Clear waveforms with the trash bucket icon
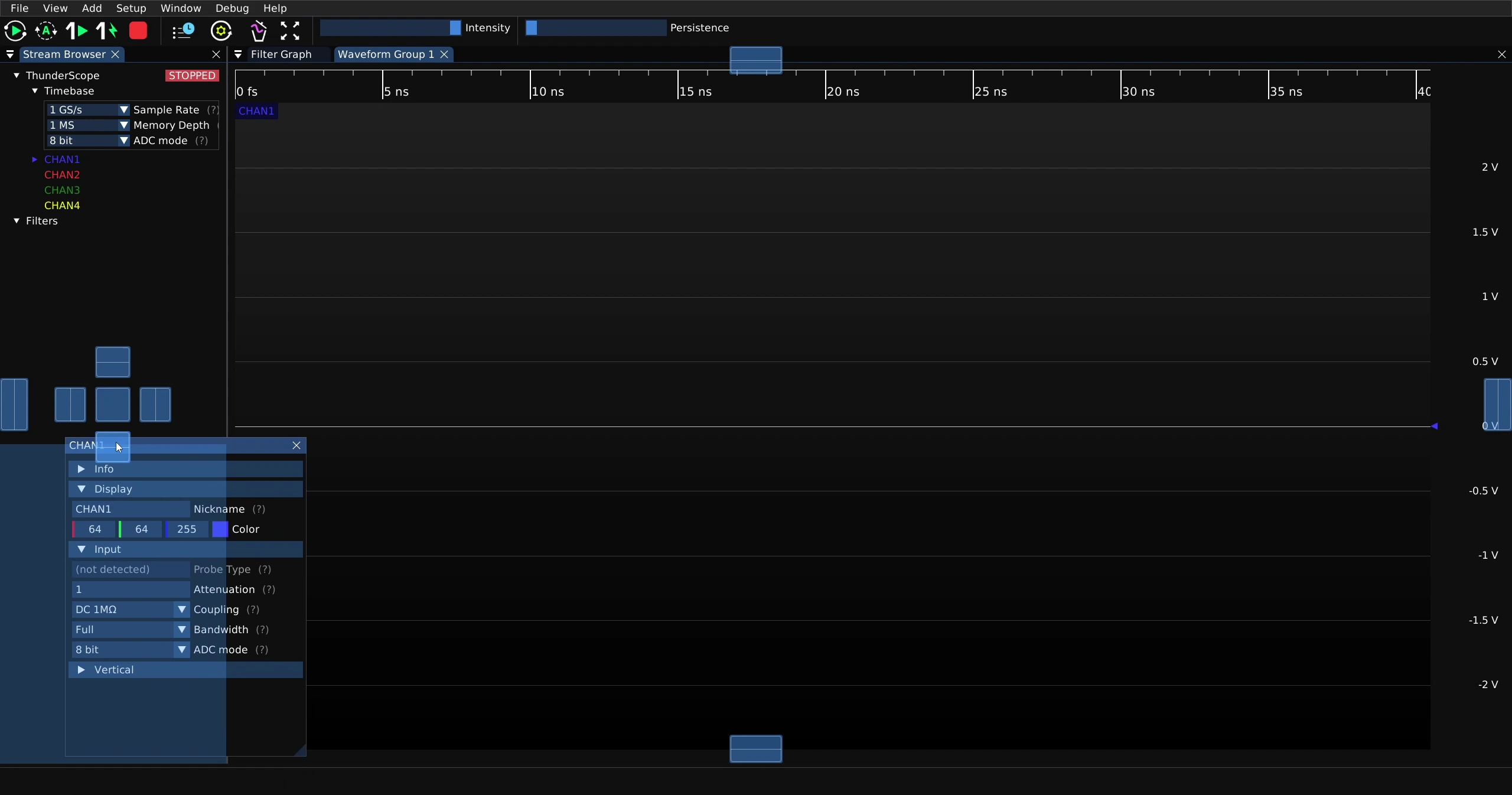This screenshot has height=795, width=1512. [x=258, y=31]
